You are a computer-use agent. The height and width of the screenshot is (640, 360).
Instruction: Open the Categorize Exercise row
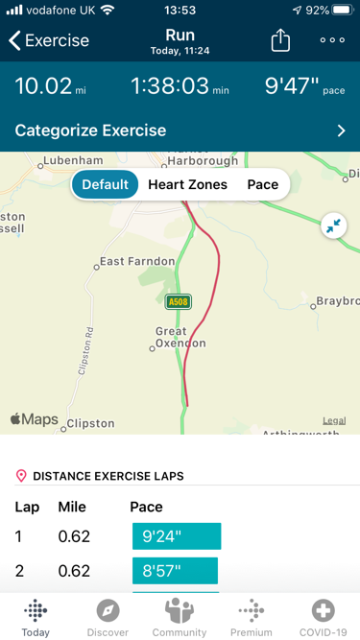pos(180,131)
